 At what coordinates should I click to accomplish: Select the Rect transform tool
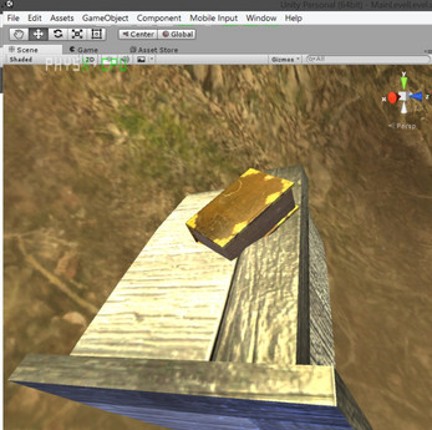[x=96, y=34]
